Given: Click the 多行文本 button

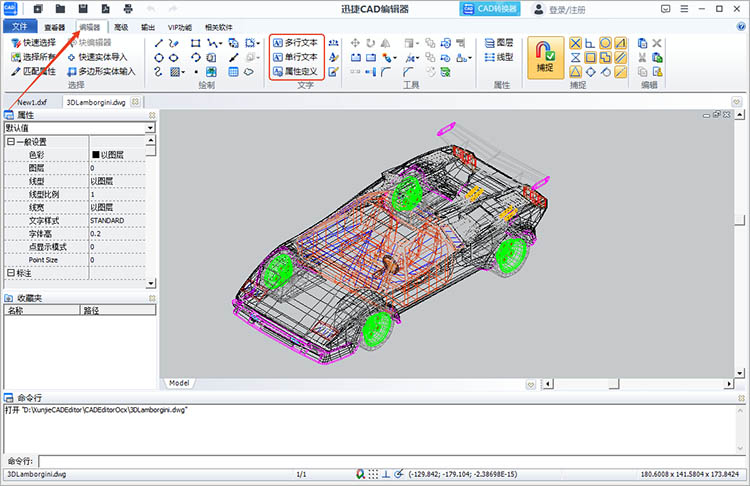Looking at the screenshot, I should click(295, 43).
